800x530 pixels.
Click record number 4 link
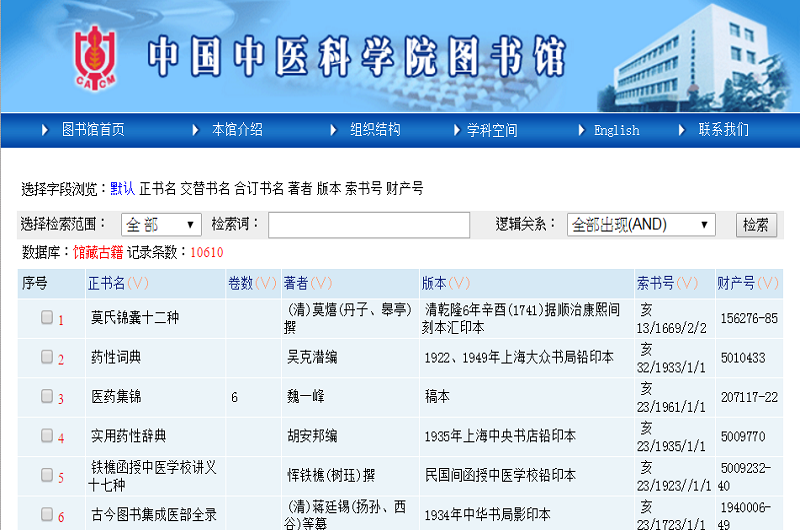tap(61, 438)
